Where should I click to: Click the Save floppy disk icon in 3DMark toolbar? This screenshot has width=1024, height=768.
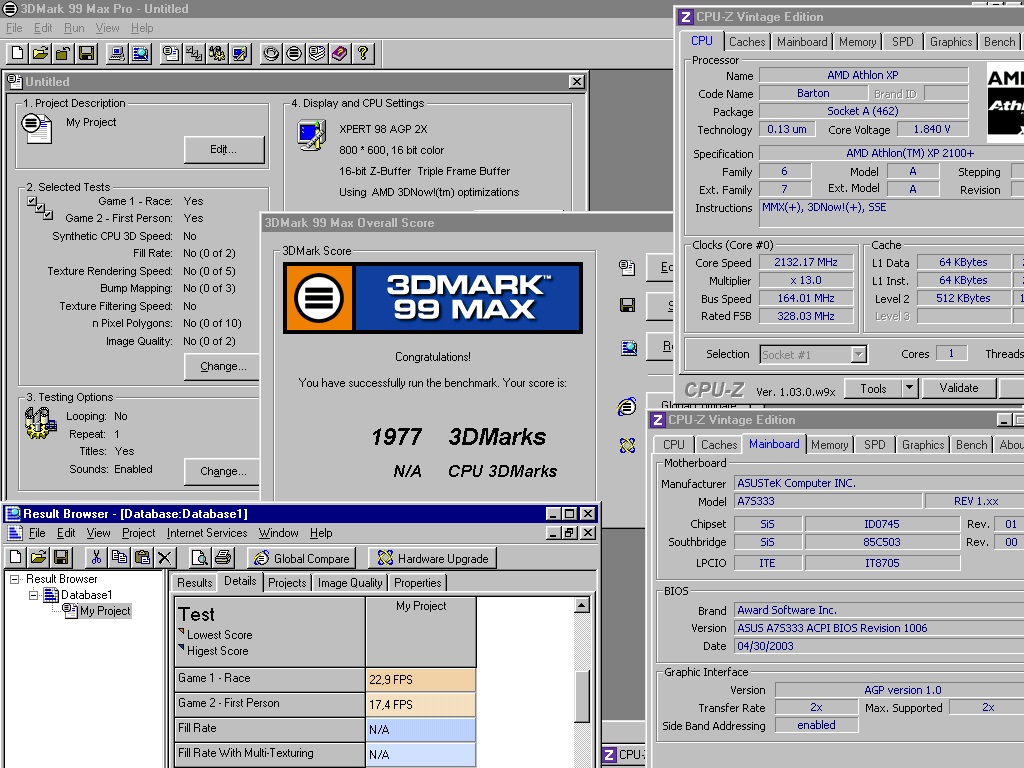pyautogui.click(x=86, y=54)
